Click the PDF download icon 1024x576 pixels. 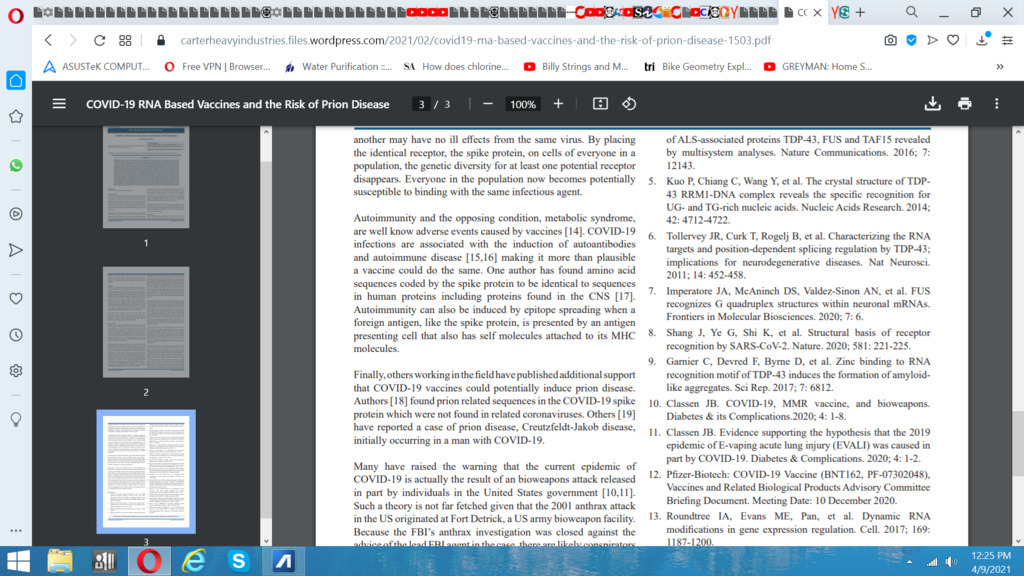932,104
